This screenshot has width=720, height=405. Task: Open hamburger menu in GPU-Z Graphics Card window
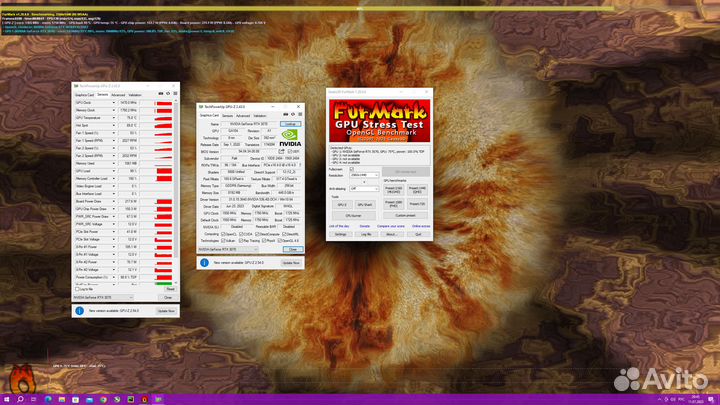300,114
